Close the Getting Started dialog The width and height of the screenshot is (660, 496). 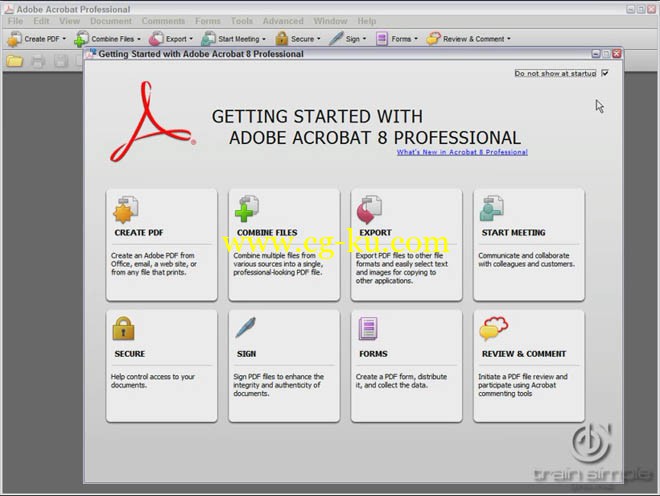pyautogui.click(x=617, y=53)
